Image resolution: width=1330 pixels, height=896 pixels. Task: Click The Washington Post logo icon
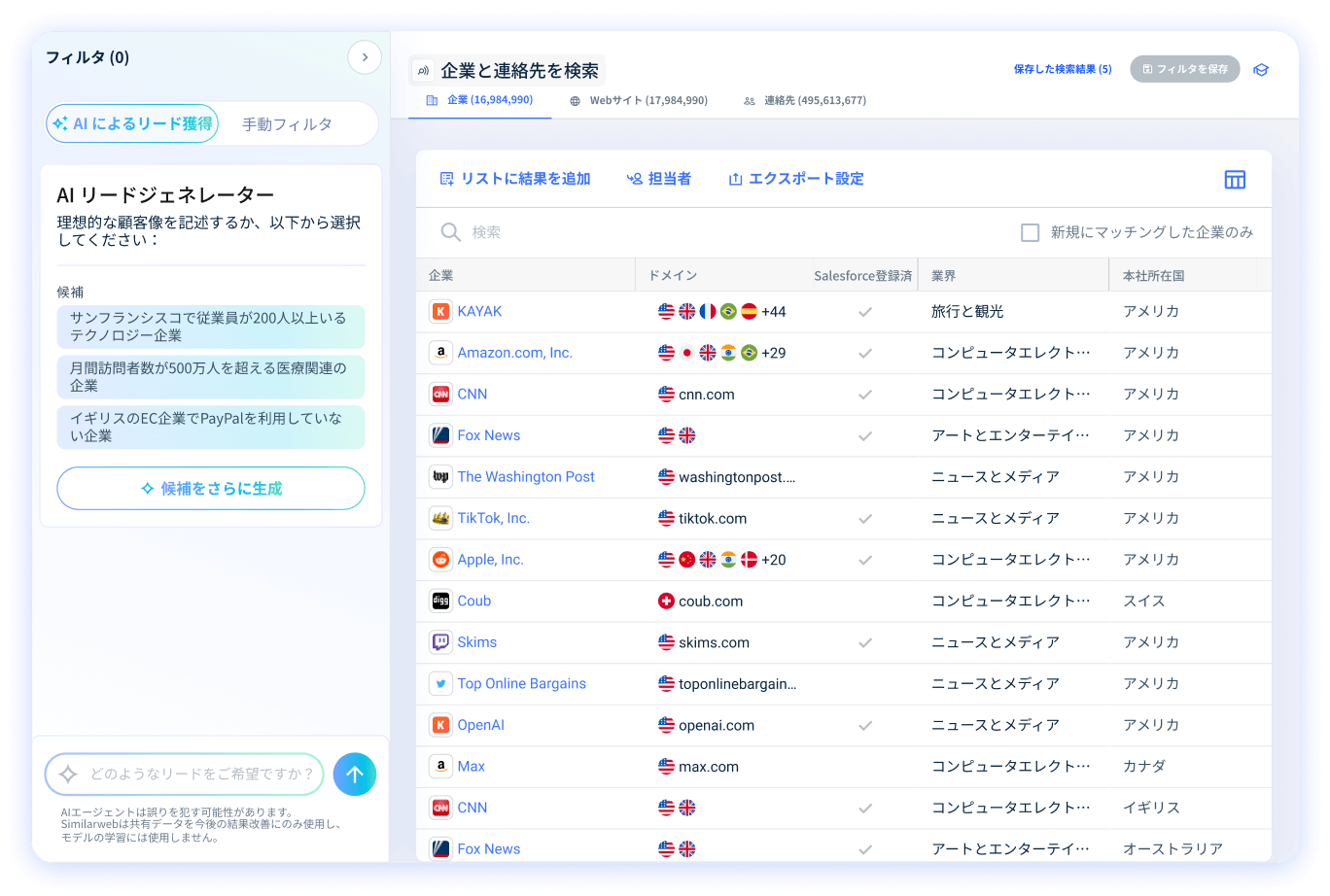pos(440,477)
